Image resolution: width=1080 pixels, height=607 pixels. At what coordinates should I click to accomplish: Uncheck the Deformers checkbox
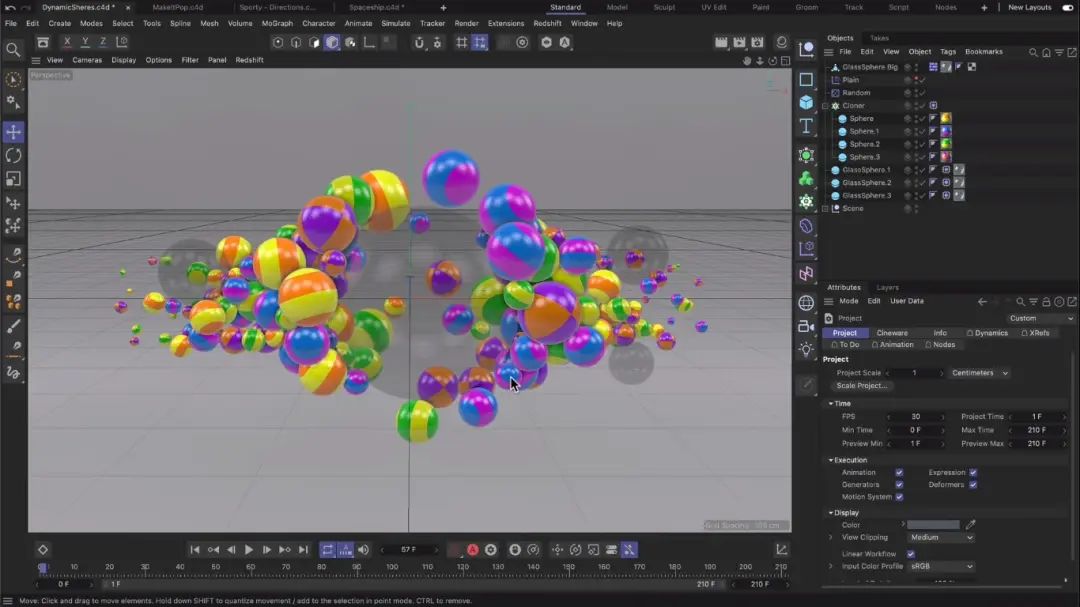(x=973, y=485)
